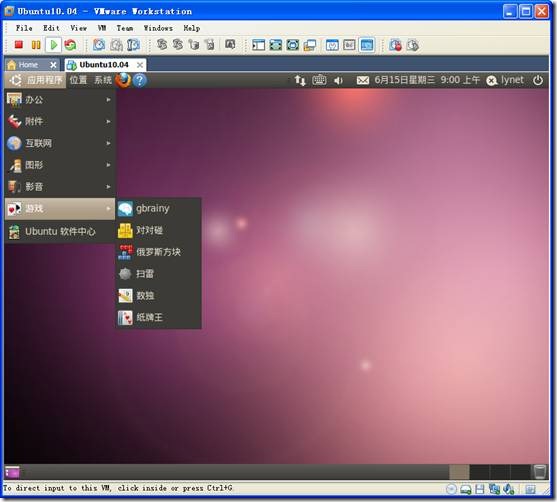Launch 对对碰 from the games submenu
The height and width of the screenshot is (502, 557).
point(158,230)
